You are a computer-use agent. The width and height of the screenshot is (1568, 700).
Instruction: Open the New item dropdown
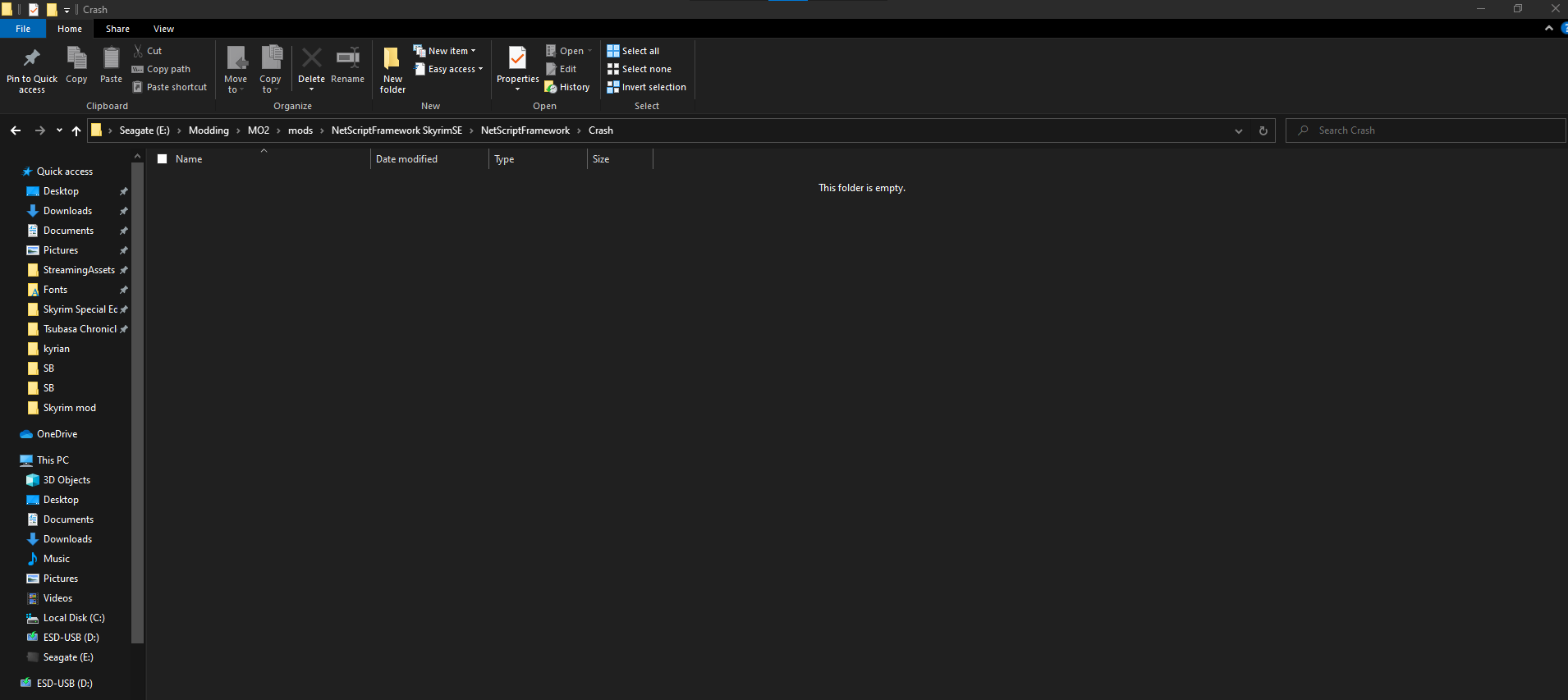pos(444,51)
